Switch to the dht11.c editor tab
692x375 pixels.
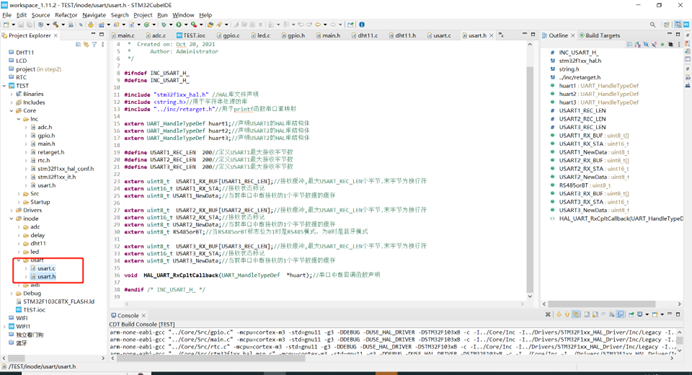point(365,35)
